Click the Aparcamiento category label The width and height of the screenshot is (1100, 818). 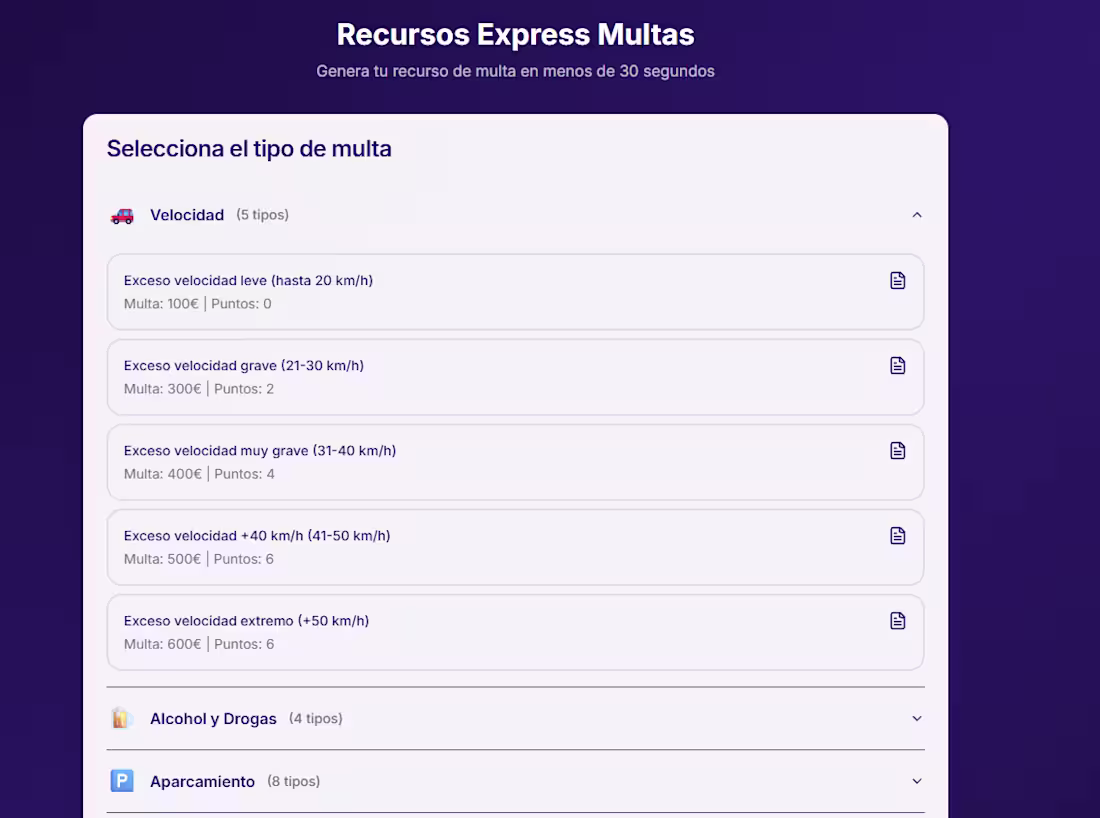pos(202,782)
